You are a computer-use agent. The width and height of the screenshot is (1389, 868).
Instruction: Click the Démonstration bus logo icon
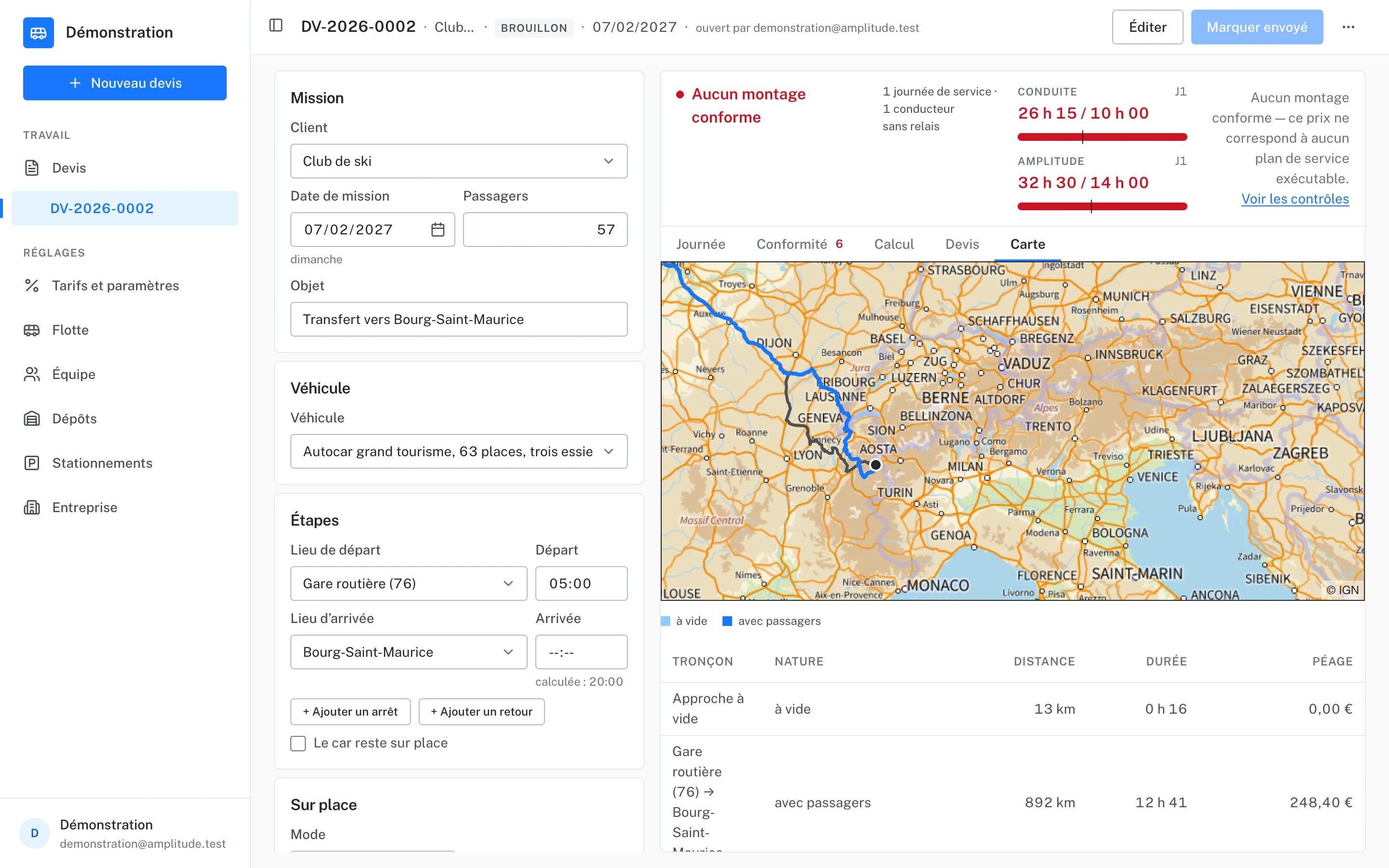39,33
